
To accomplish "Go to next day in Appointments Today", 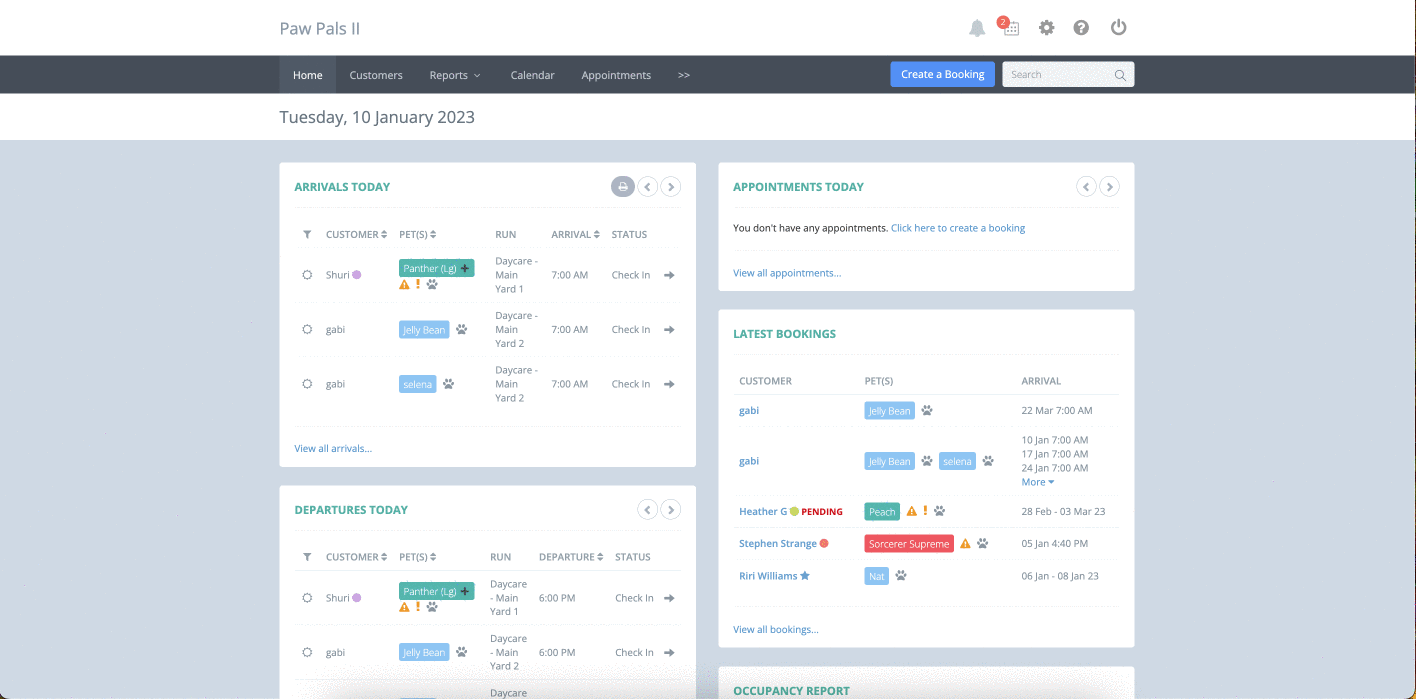I will [x=1110, y=187].
